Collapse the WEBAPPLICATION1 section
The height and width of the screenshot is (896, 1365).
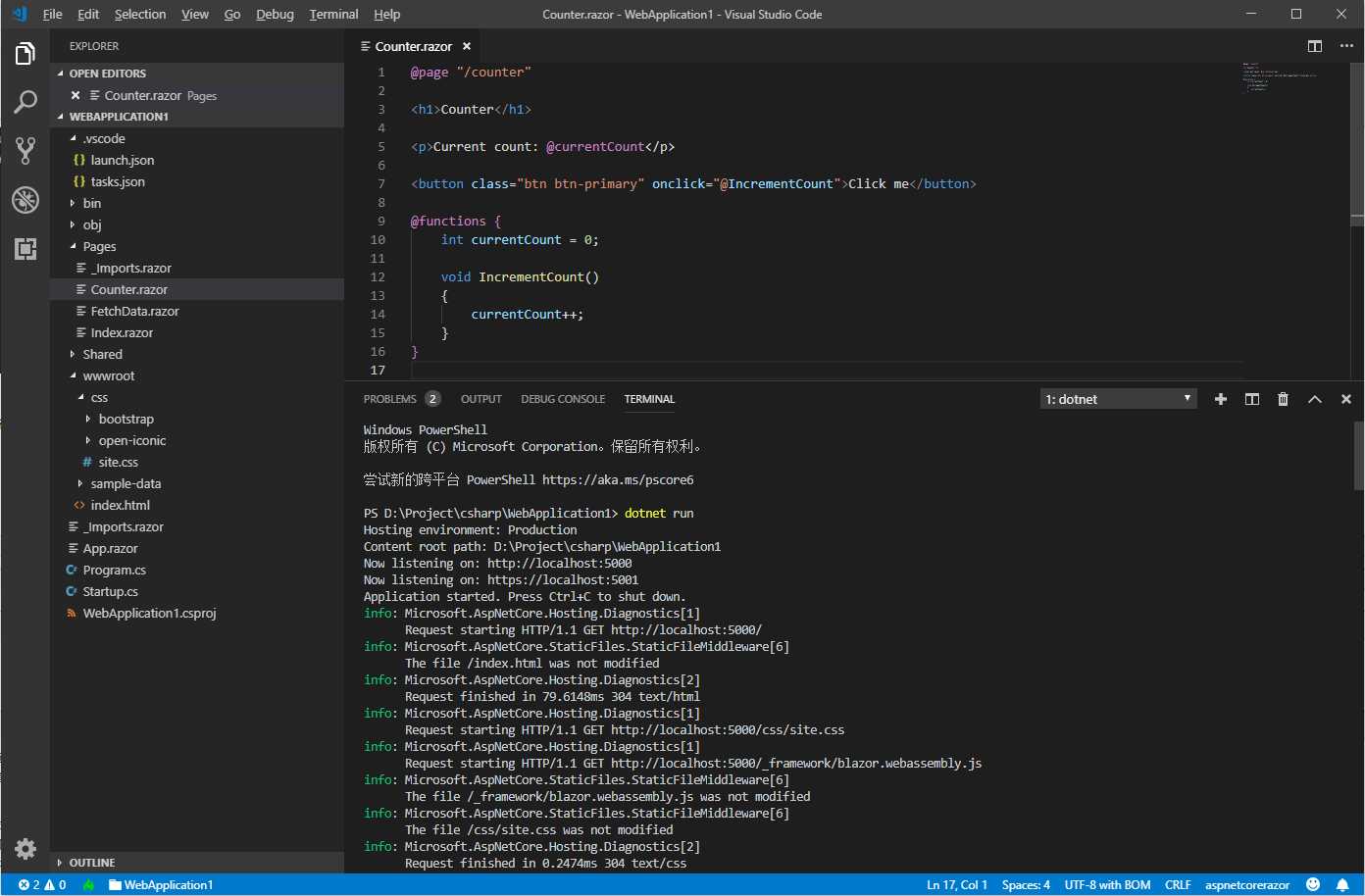click(x=197, y=117)
